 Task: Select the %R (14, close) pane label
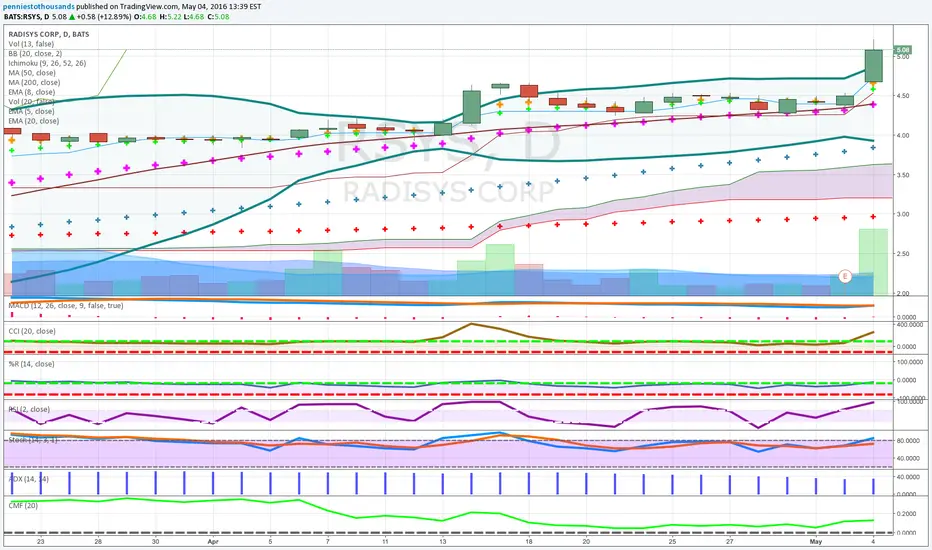[x=31, y=364]
